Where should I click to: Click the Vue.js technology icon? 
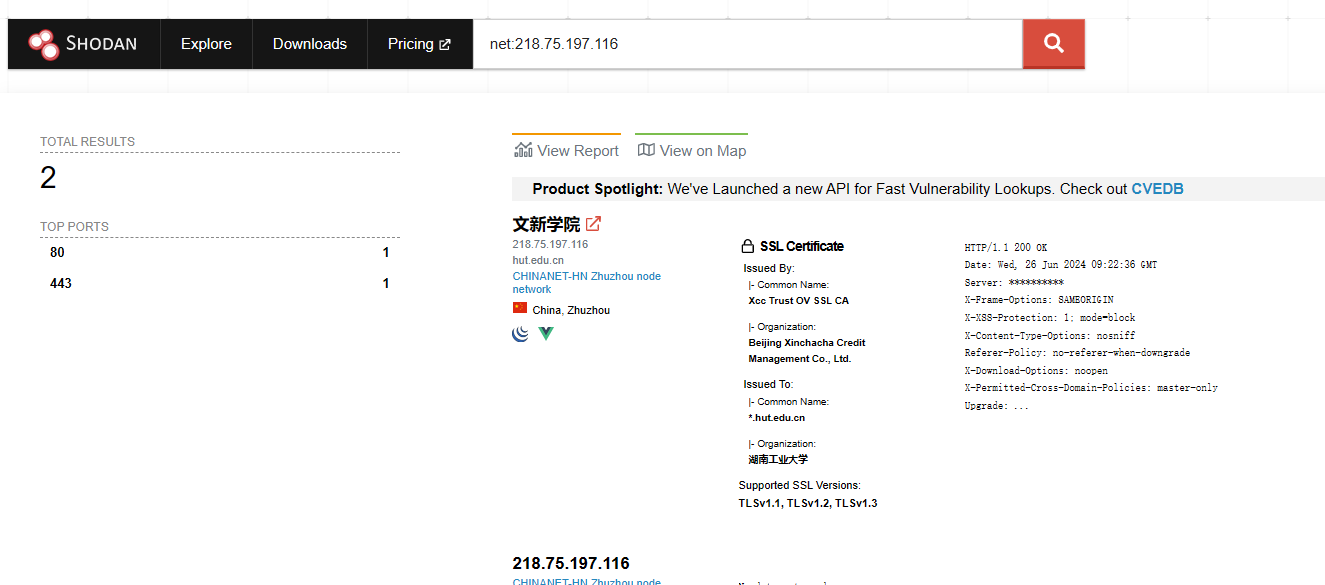pyautogui.click(x=546, y=333)
